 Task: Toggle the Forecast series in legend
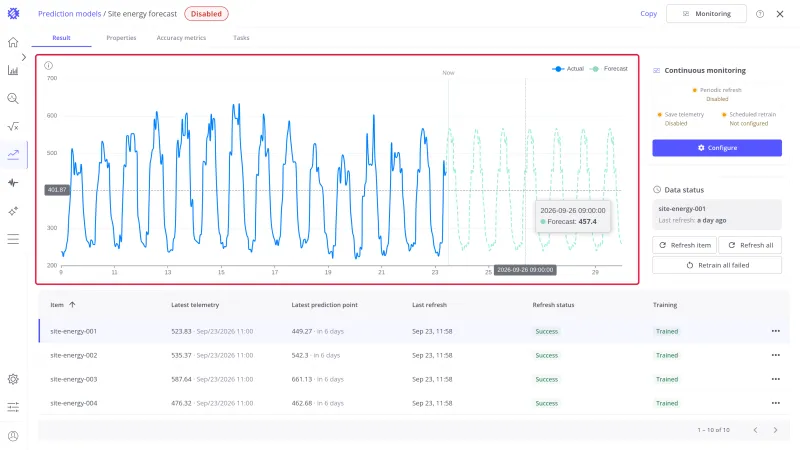pos(609,68)
